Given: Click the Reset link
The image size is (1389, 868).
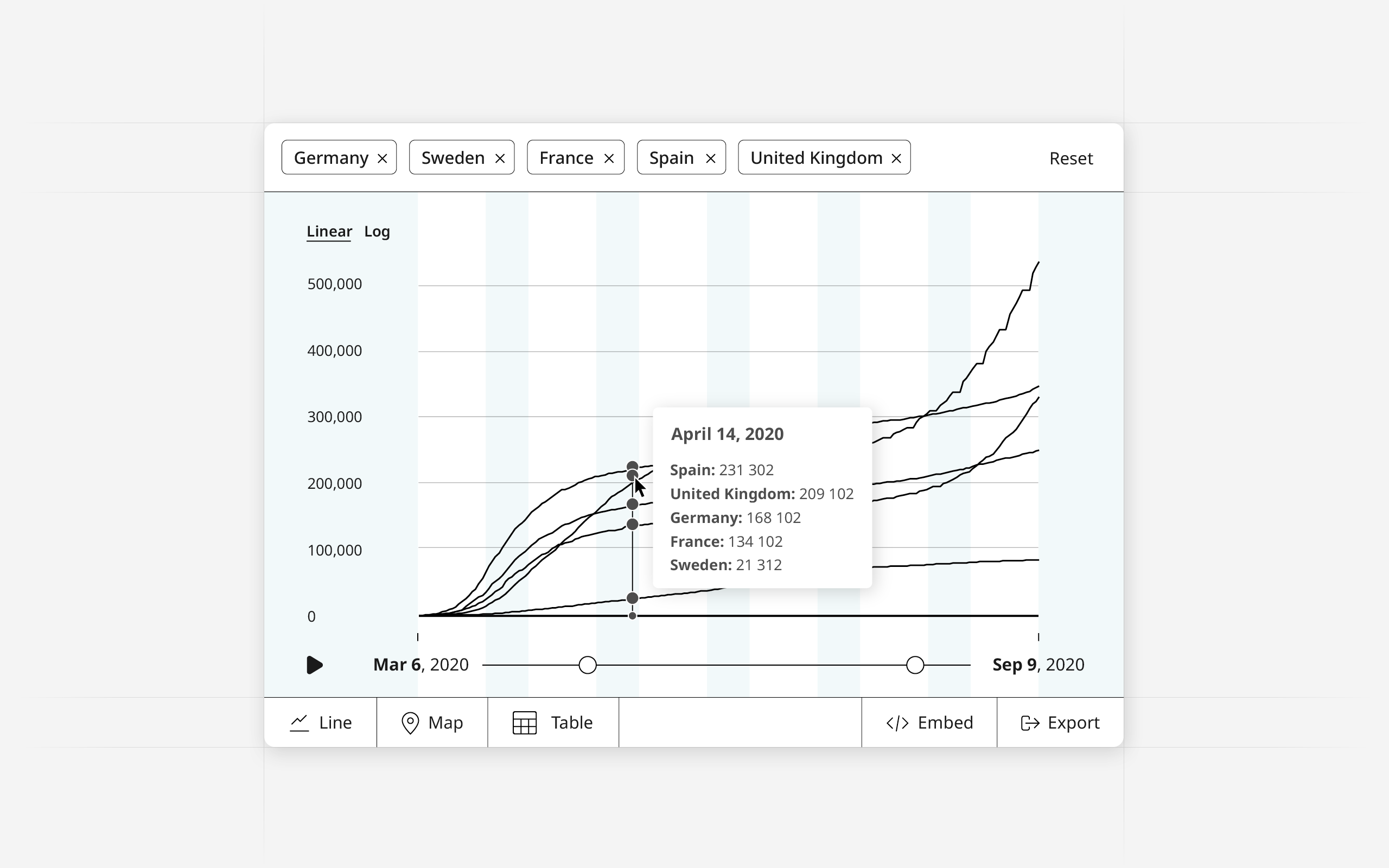Looking at the screenshot, I should 1071,158.
